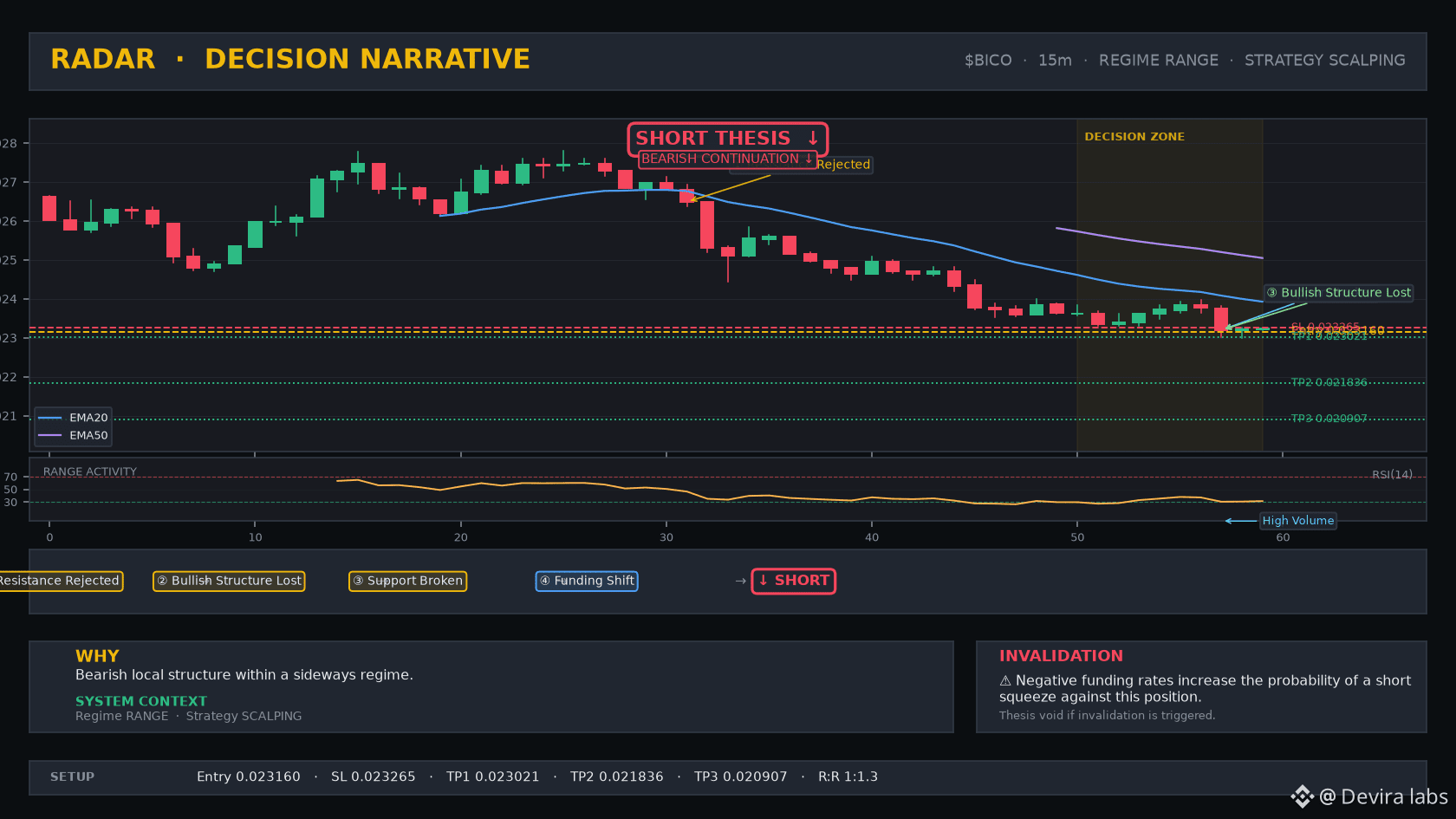Click 'Regime RANGE · Strategy SCALPING' line

[189, 716]
